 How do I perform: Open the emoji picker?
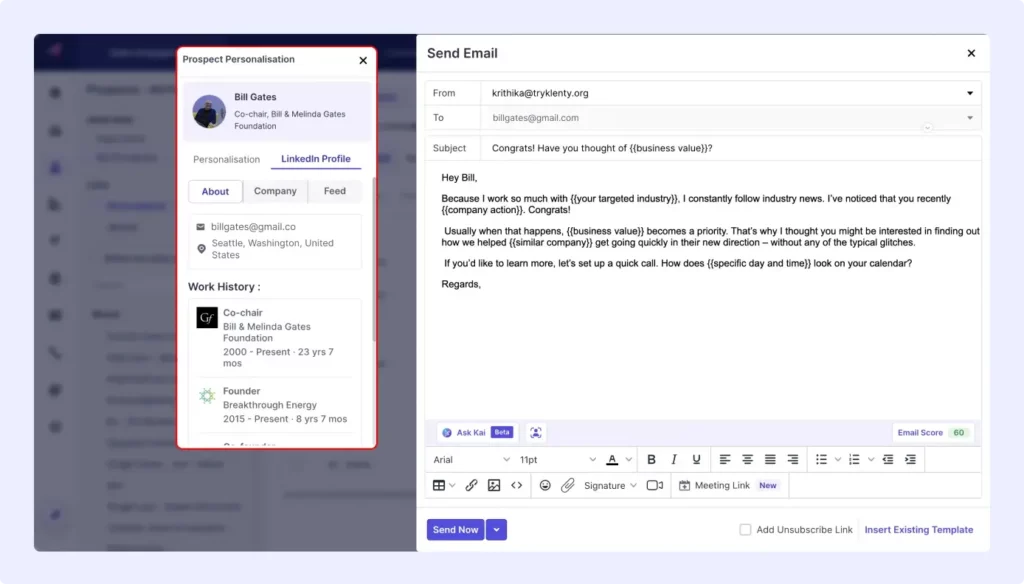(x=545, y=485)
